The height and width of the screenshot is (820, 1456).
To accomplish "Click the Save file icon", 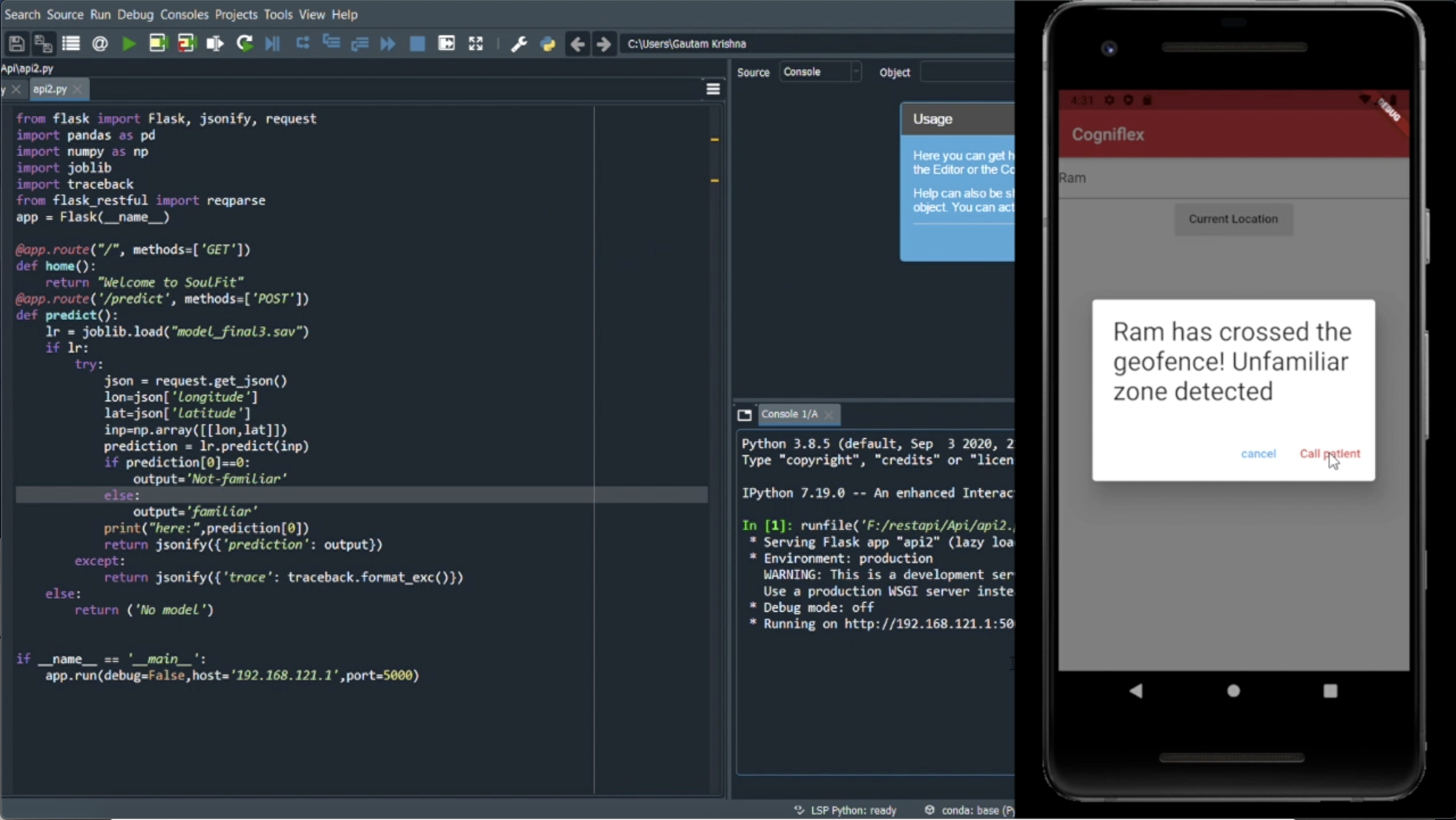I will click(x=16, y=43).
